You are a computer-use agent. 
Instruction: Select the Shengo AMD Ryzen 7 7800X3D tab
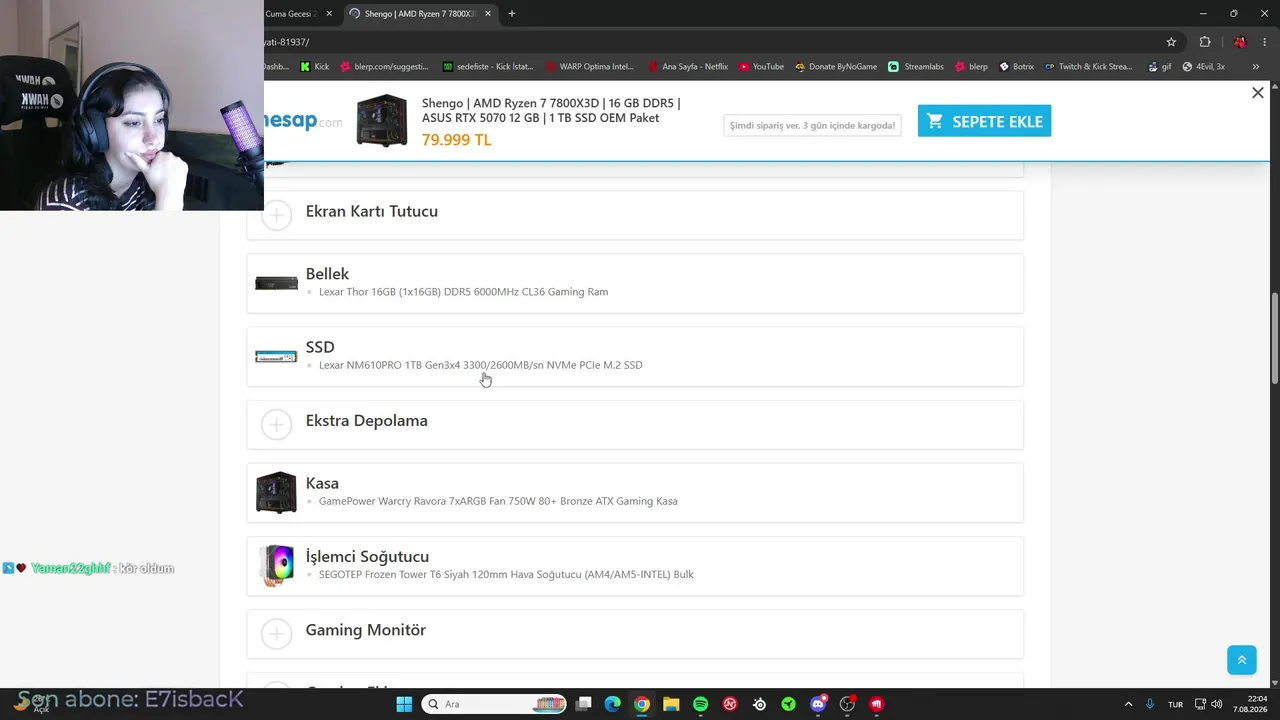(420, 14)
